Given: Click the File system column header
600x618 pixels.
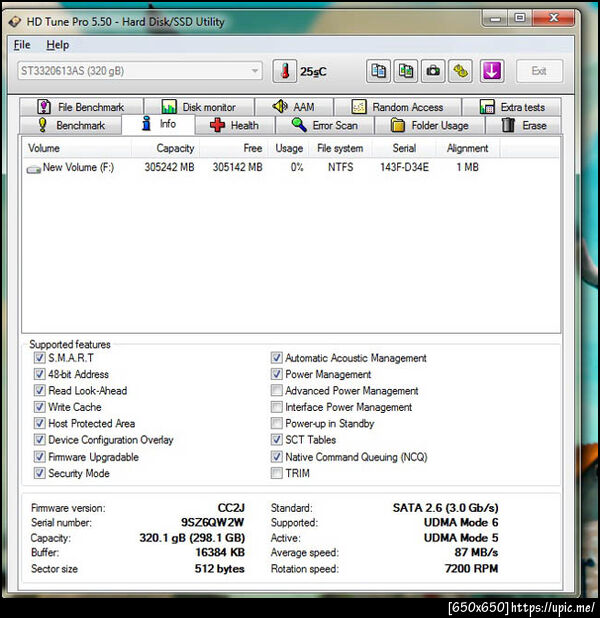Looking at the screenshot, I should pos(340,149).
